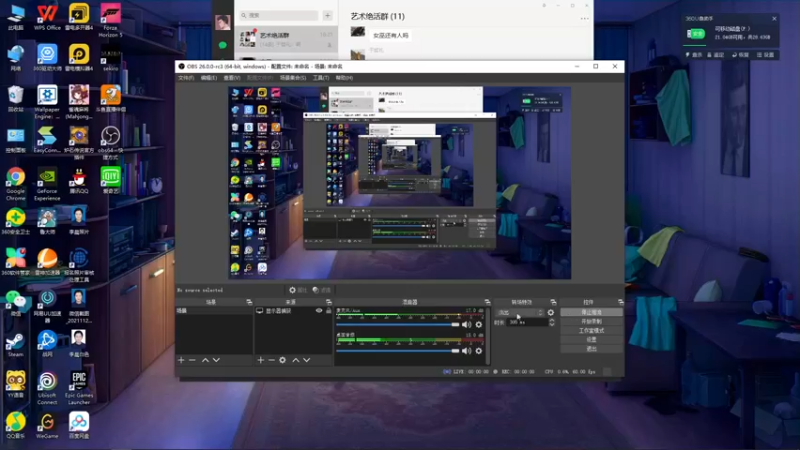
Task: Open the scene transition type dropdown
Action: tap(520, 313)
